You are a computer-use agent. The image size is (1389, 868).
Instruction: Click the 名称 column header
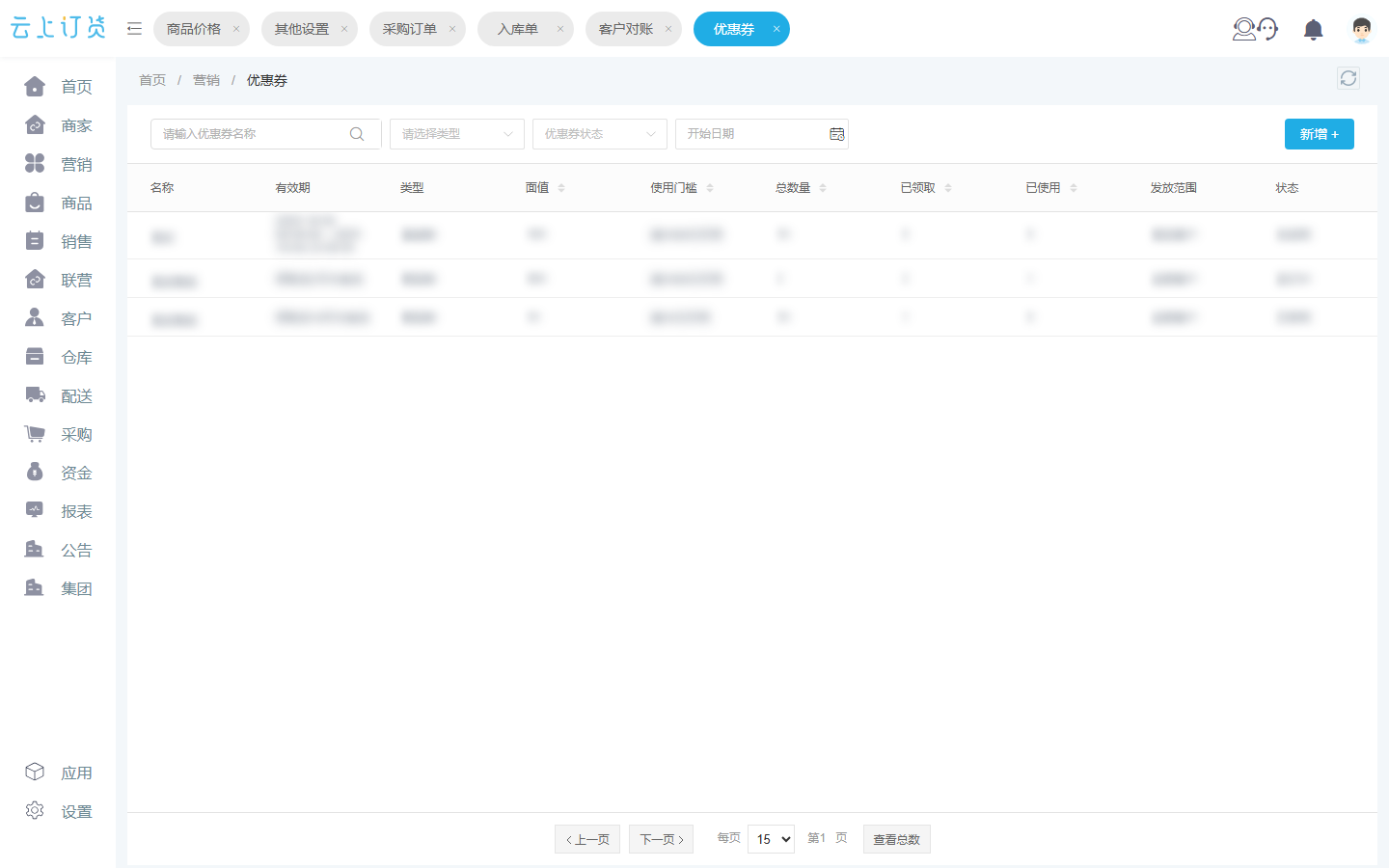[x=162, y=188]
